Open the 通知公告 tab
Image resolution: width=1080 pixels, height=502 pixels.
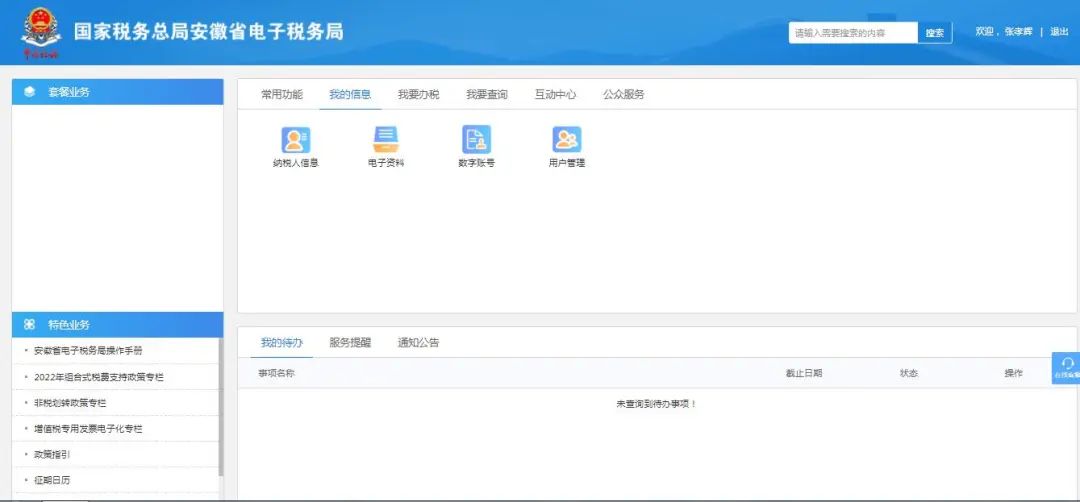click(x=418, y=342)
